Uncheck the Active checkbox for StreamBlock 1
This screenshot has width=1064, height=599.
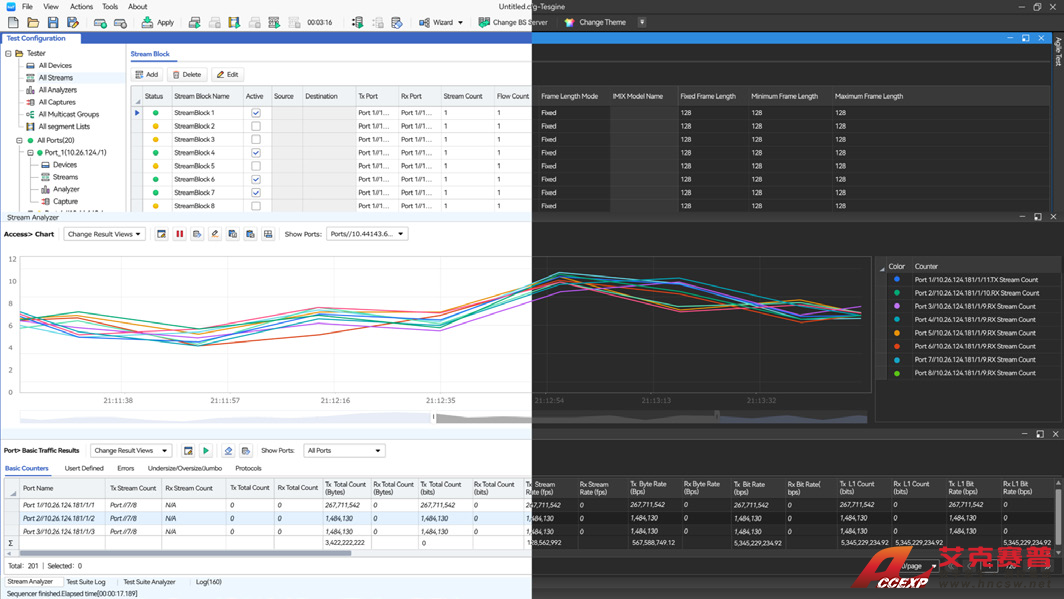coord(256,113)
